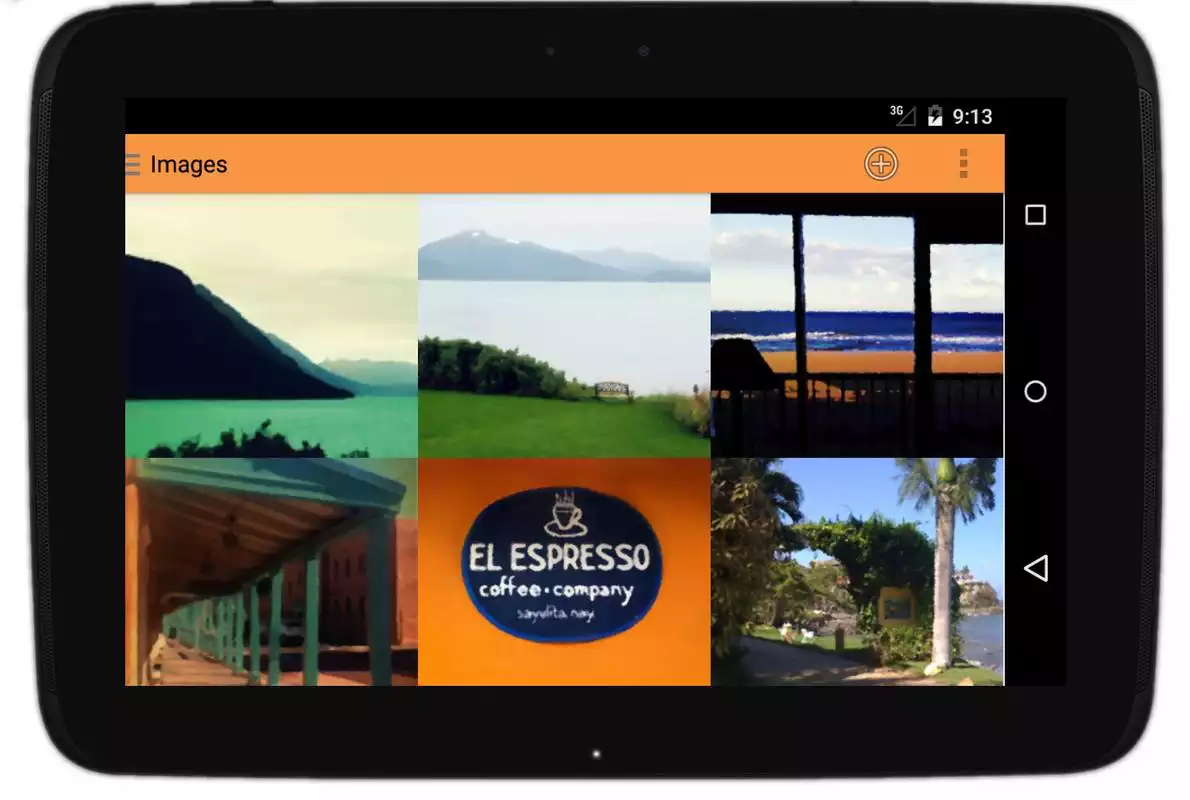The width and height of the screenshot is (1190, 800).
Task: Tap the 3G signal status icon
Action: (903, 115)
